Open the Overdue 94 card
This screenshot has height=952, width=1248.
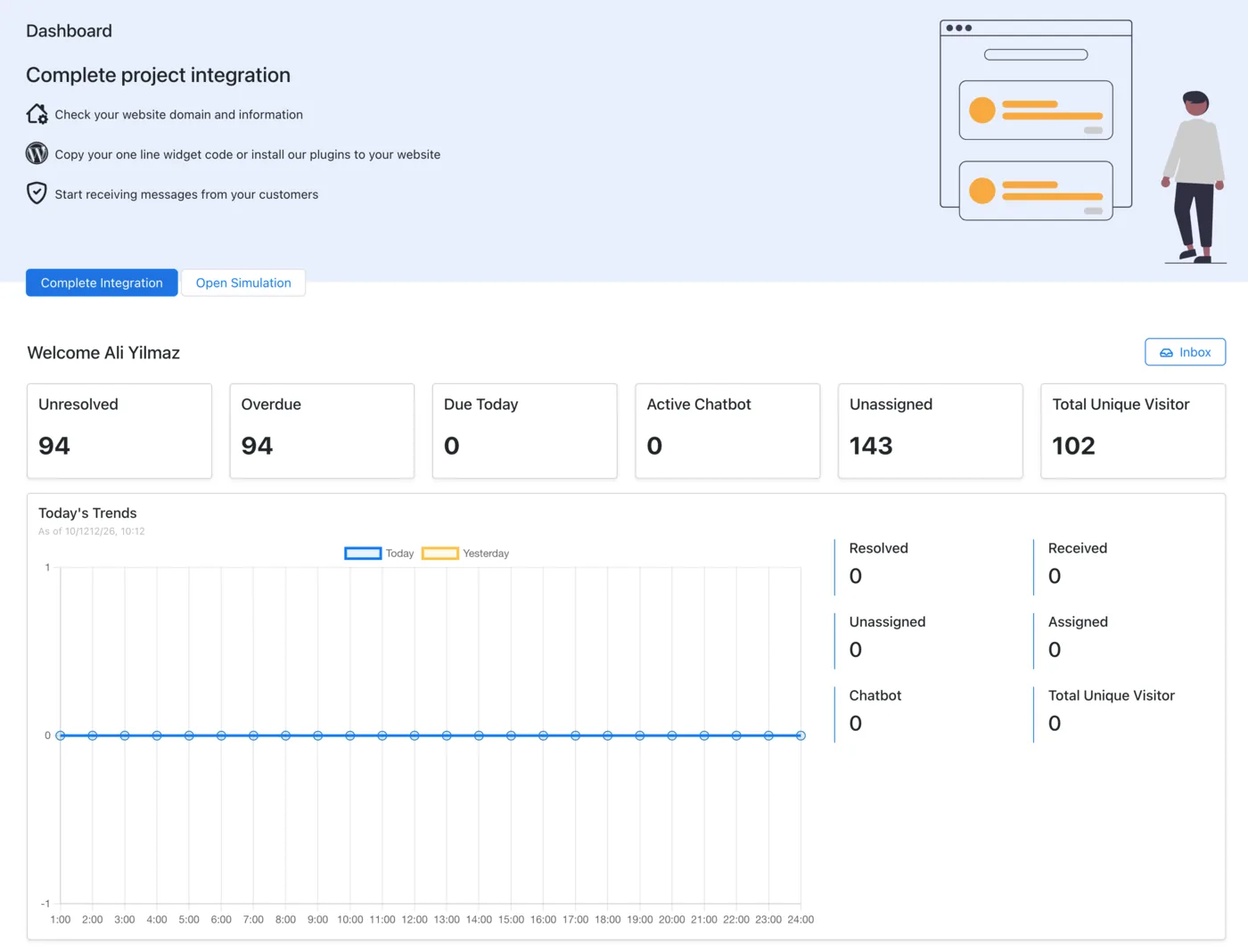click(x=322, y=431)
